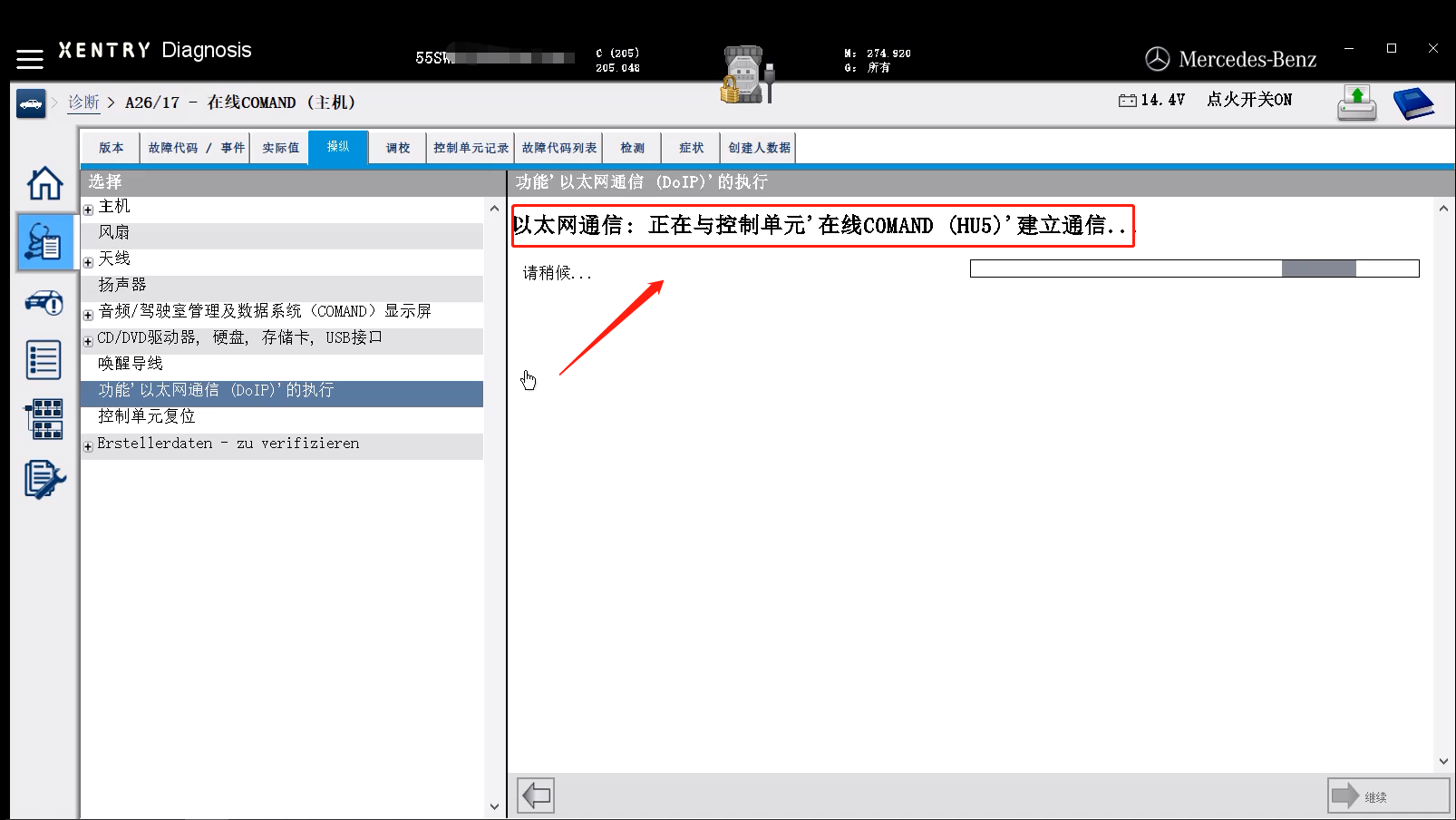This screenshot has width=1456, height=820.
Task: Switch to the 版本 tab
Action: pyautogui.click(x=112, y=148)
